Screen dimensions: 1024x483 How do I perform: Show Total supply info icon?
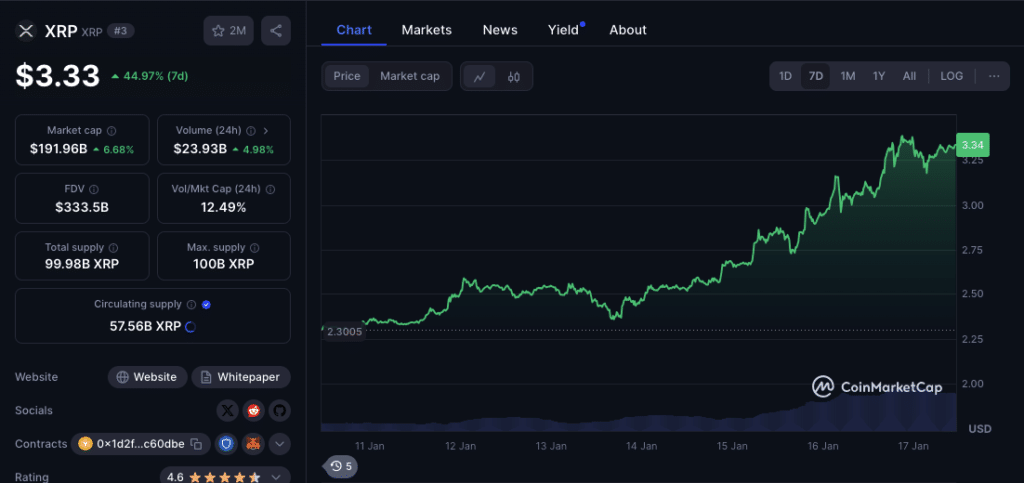pos(114,248)
